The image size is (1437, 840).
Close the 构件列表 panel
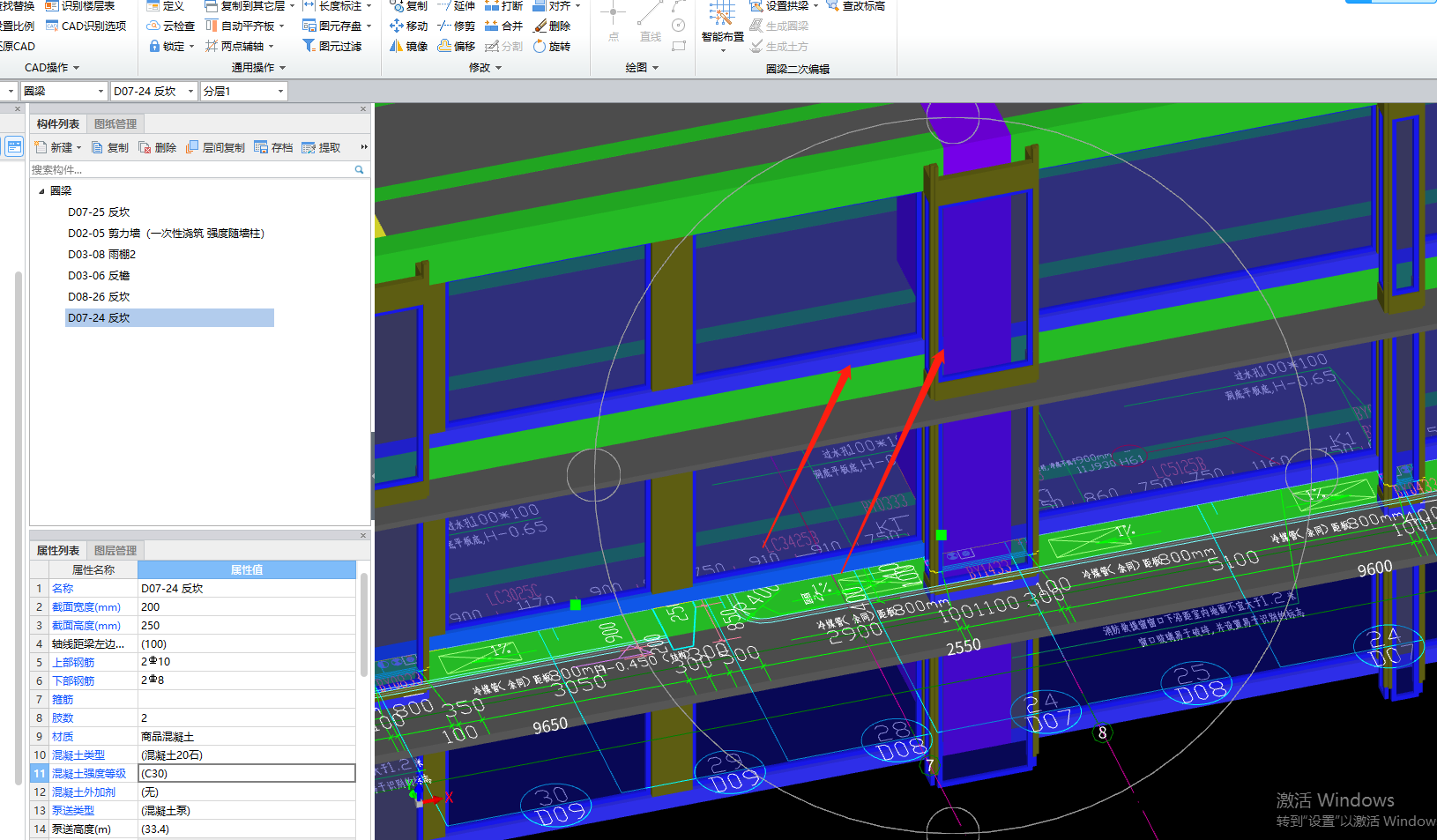[x=363, y=109]
